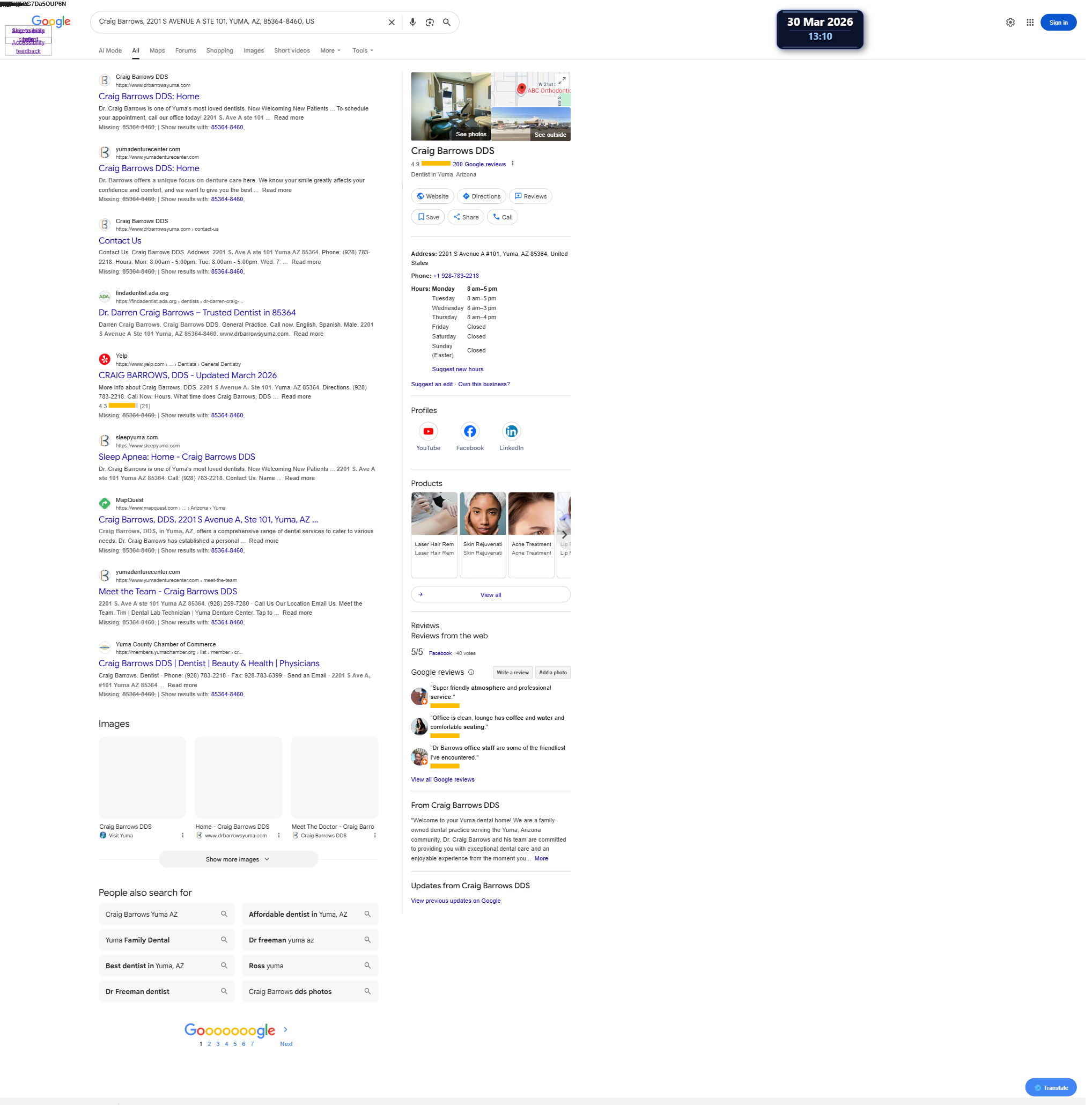Go to results page 2
The height and width of the screenshot is (1105, 1092).
[209, 1044]
